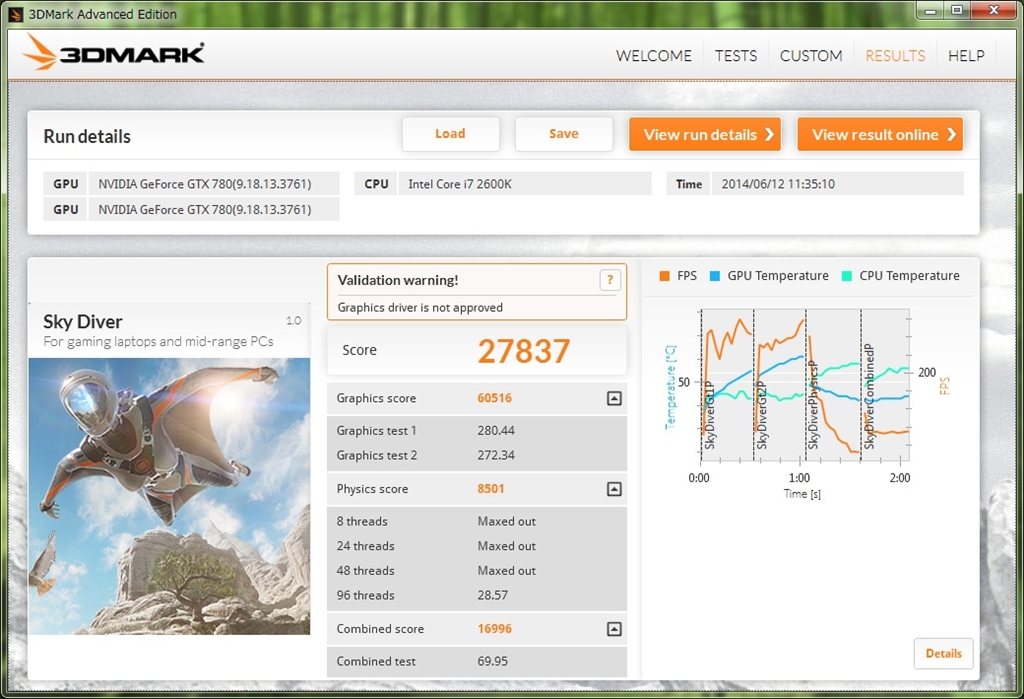Minimize the 3DMark window
This screenshot has width=1024, height=699.
point(931,10)
